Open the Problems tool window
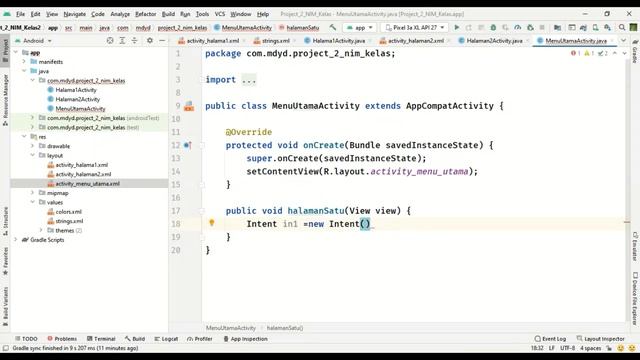 point(62,339)
